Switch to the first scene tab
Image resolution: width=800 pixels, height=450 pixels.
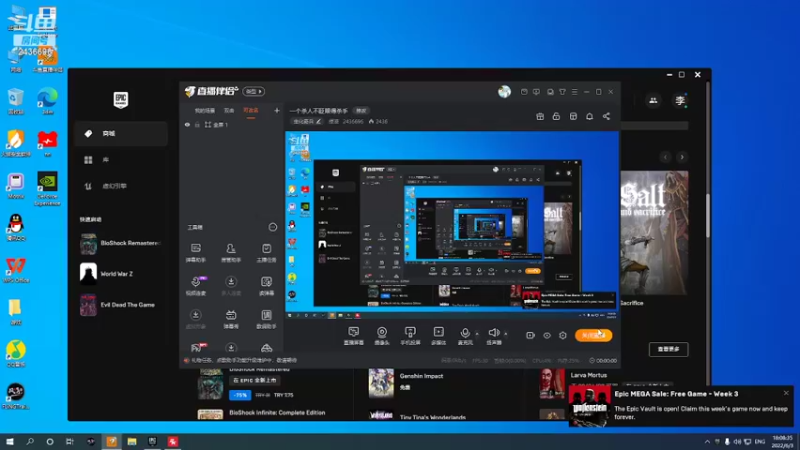pyautogui.click(x=205, y=111)
